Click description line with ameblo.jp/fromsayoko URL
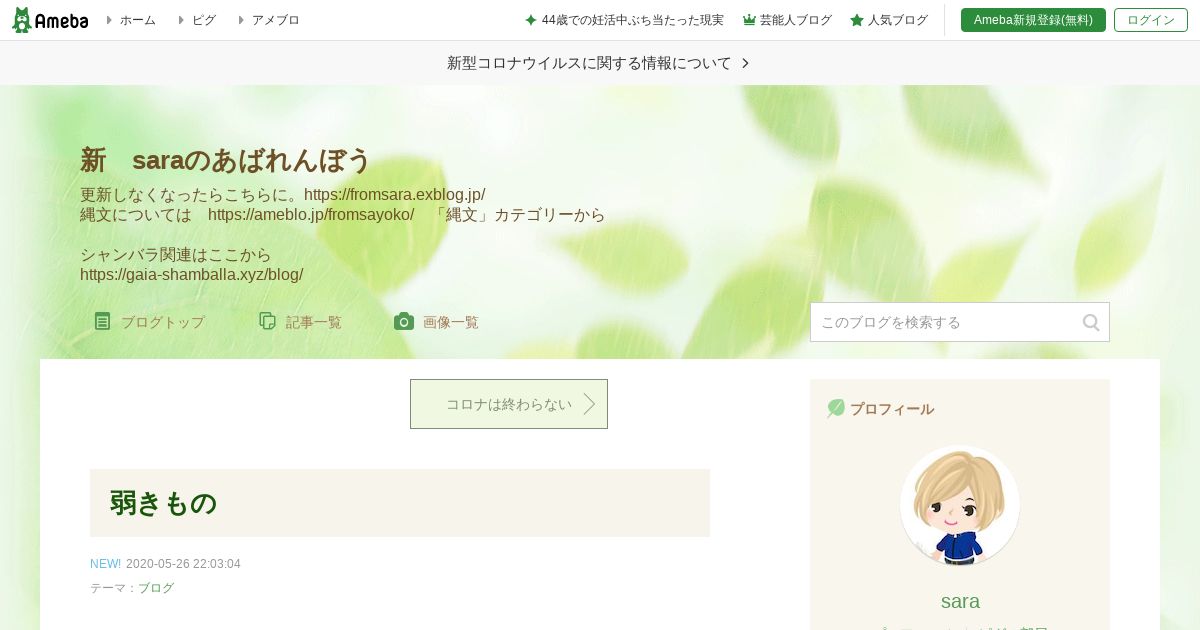This screenshot has height=630, width=1200. coord(343,215)
